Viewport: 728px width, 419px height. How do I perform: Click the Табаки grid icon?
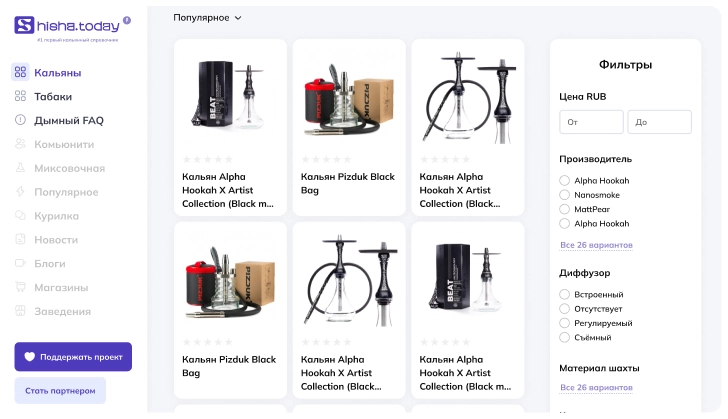(20, 96)
